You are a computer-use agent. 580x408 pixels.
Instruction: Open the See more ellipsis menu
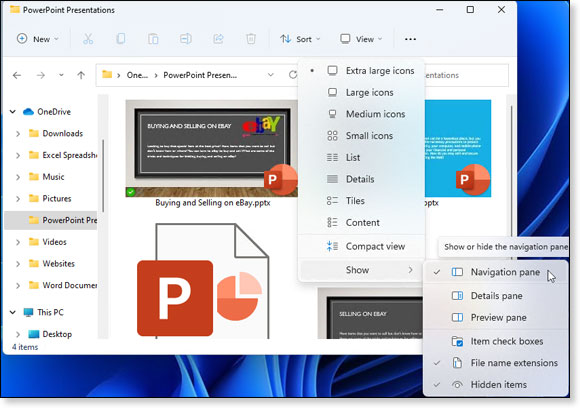point(410,39)
